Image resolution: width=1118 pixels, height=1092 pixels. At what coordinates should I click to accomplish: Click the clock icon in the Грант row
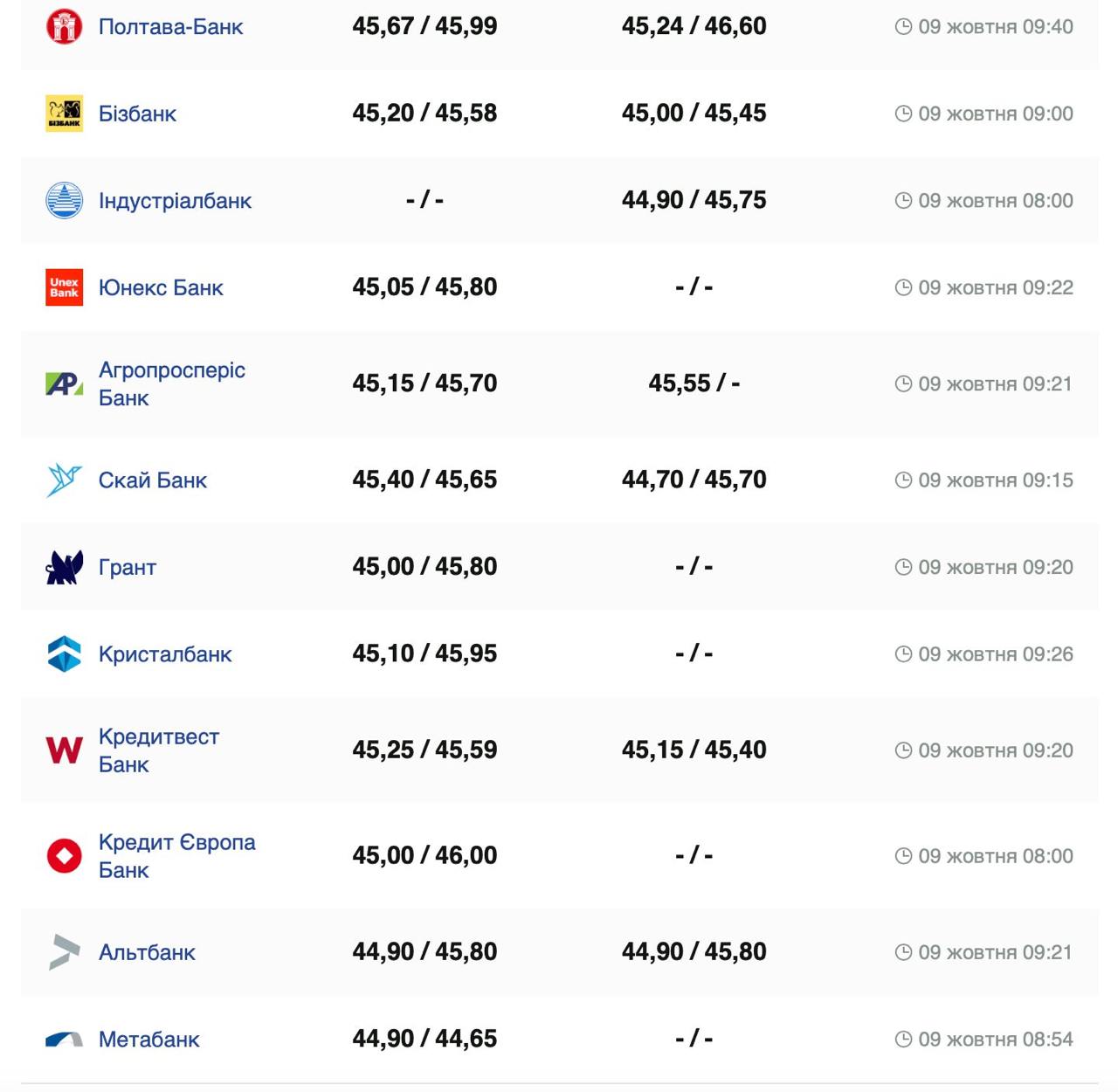click(903, 567)
